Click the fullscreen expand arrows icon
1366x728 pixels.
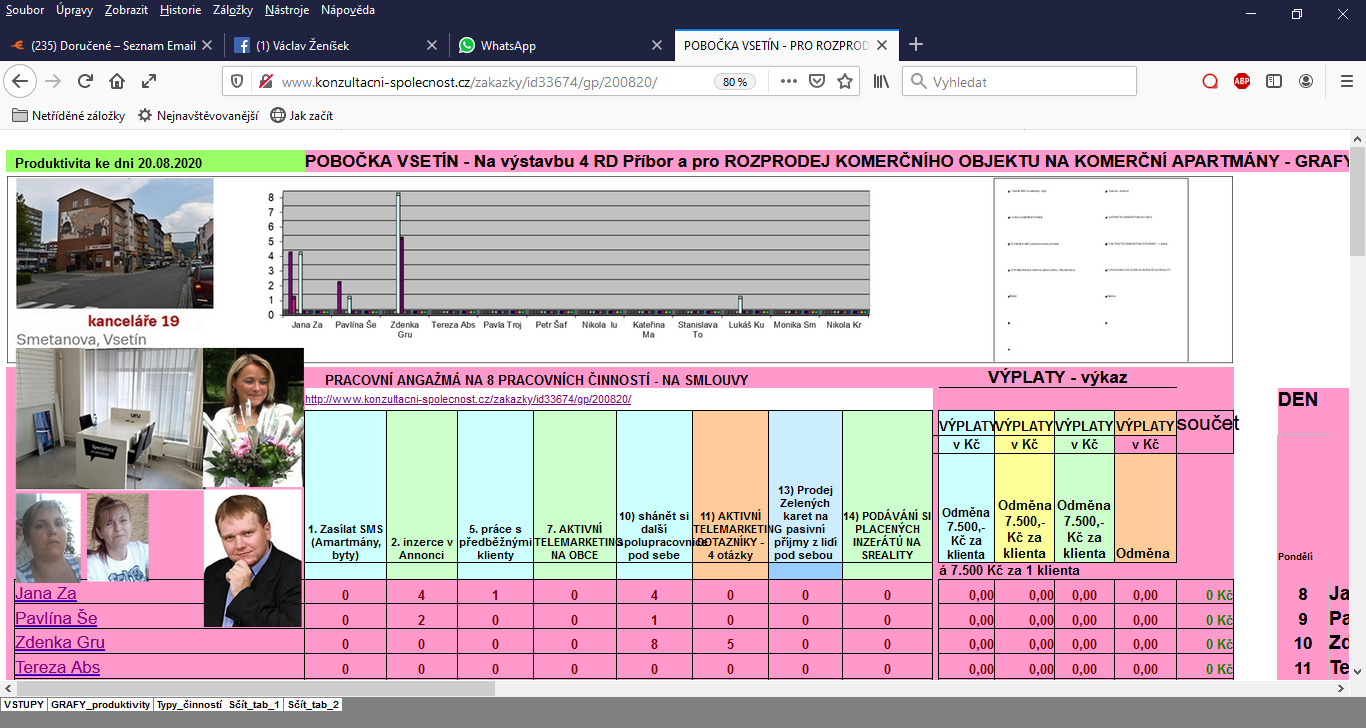(x=148, y=81)
